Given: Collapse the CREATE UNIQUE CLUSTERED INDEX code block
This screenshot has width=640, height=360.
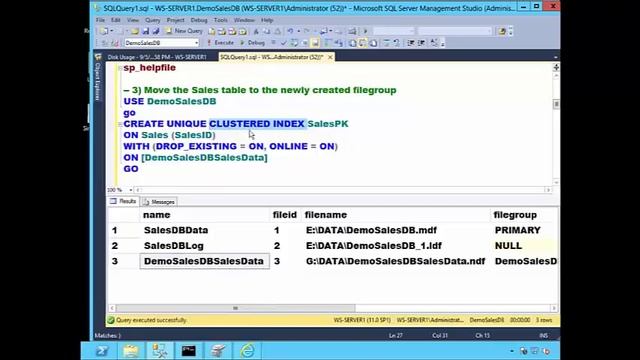Looking at the screenshot, I should click(120, 124).
